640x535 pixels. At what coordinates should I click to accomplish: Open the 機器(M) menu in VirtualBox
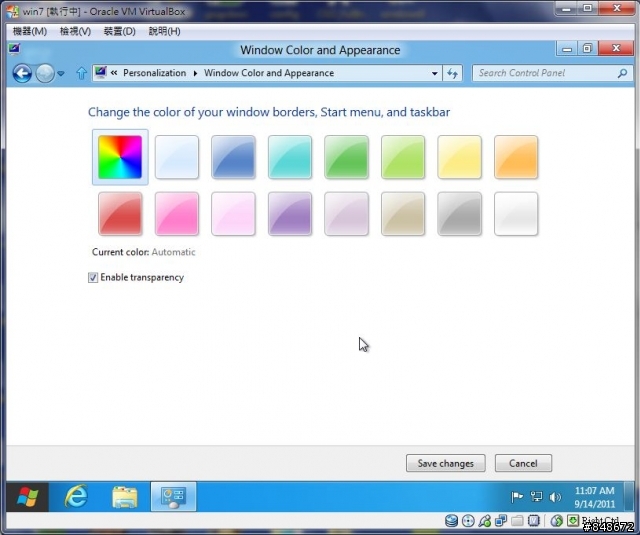[x=30, y=31]
